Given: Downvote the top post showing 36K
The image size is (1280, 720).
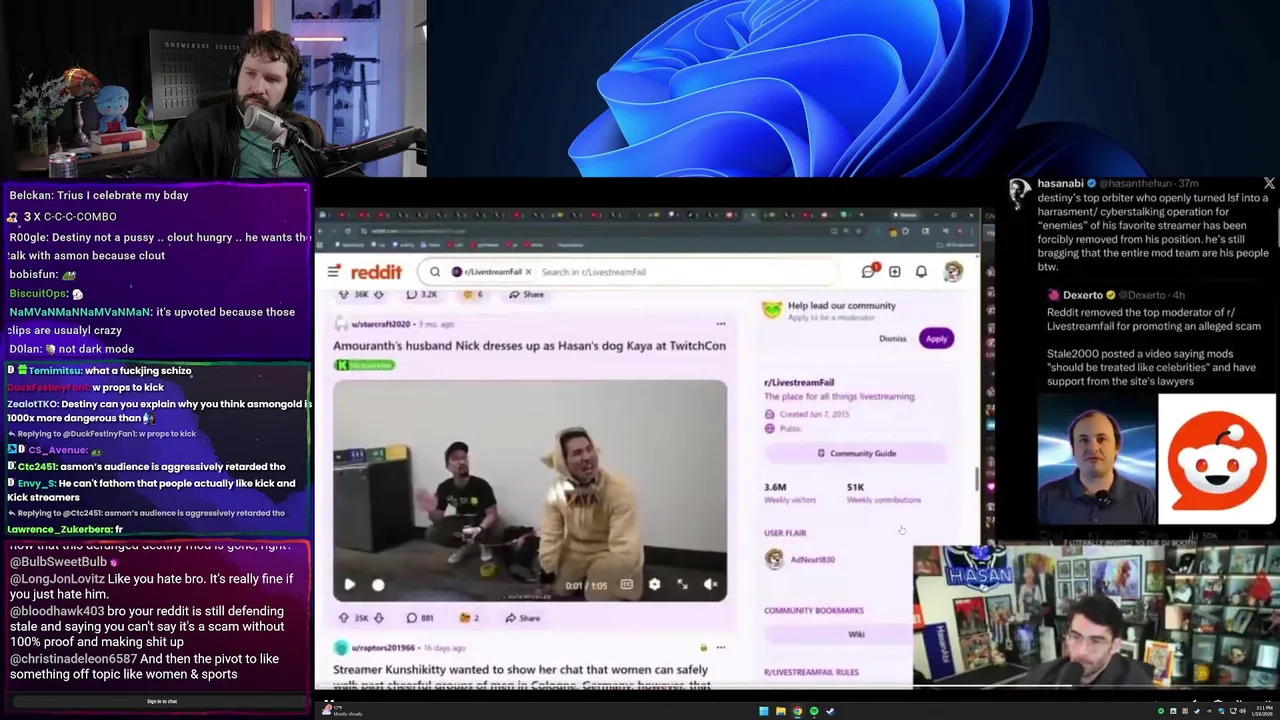Looking at the screenshot, I should (379, 294).
